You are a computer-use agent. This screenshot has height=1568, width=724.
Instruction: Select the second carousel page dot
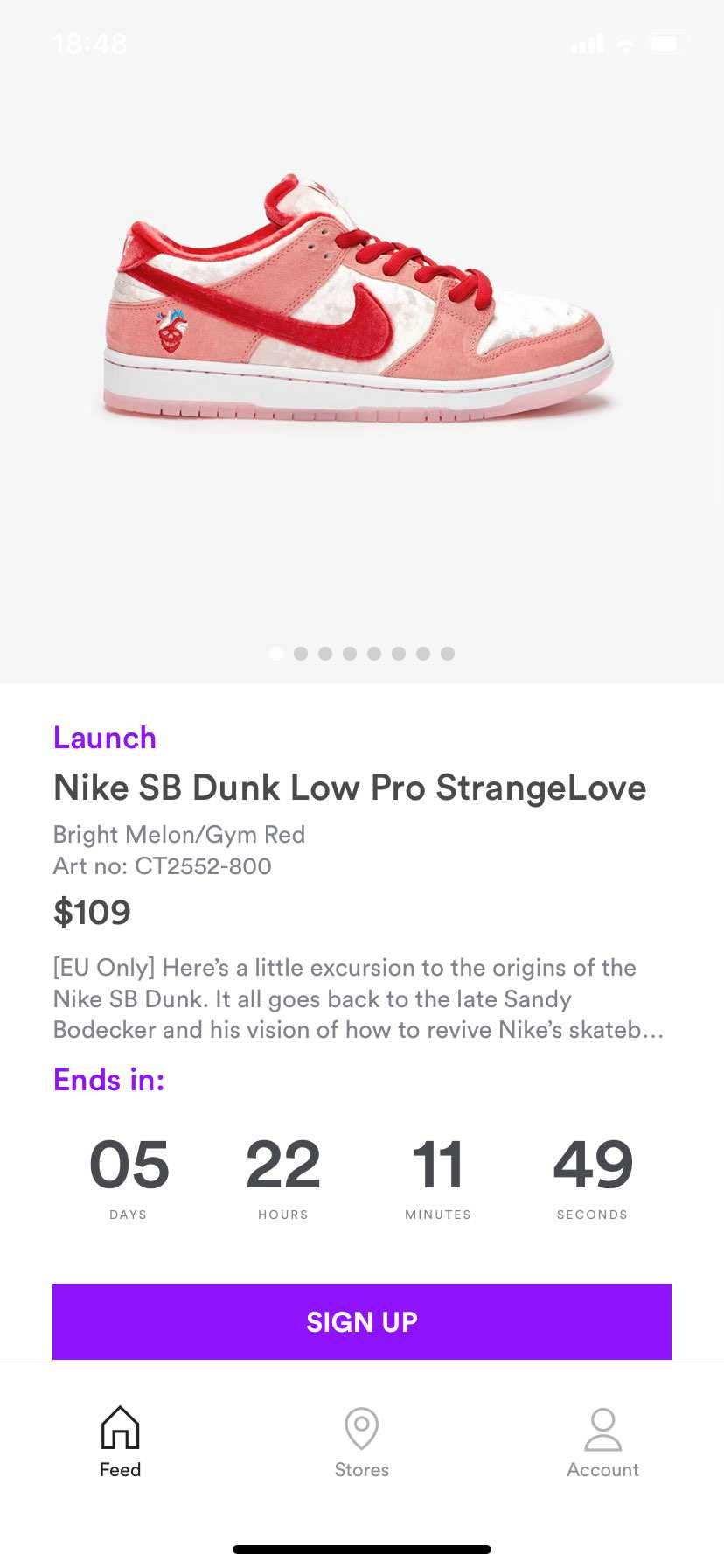click(x=301, y=653)
